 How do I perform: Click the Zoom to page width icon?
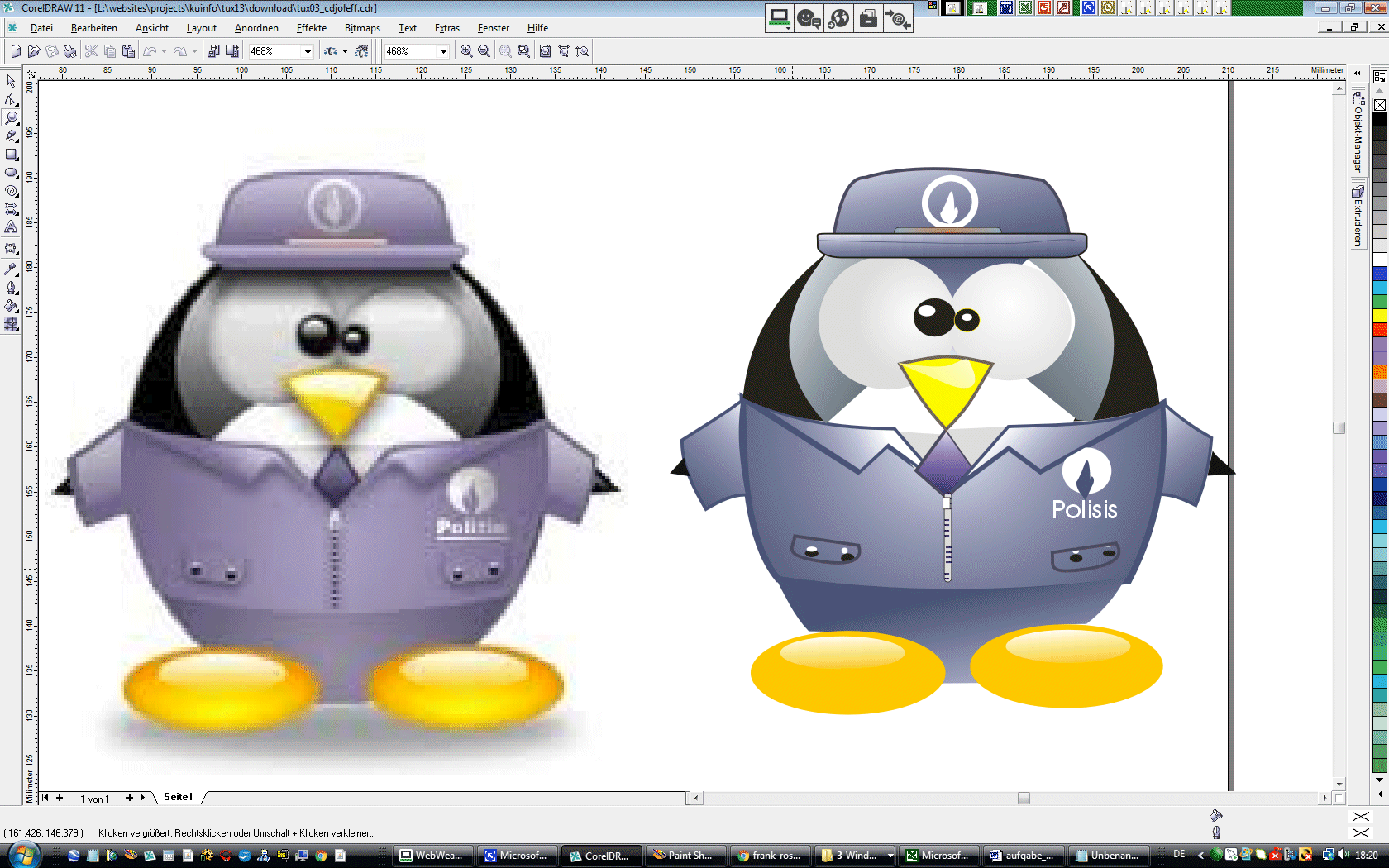tap(564, 51)
